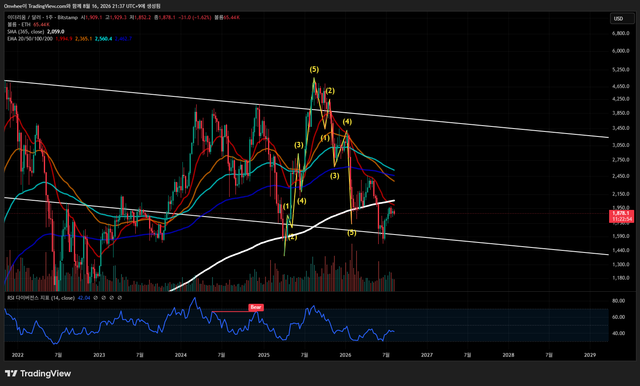The image size is (640, 386).
Task: Click the 2023 time axis label
Action: (99, 355)
